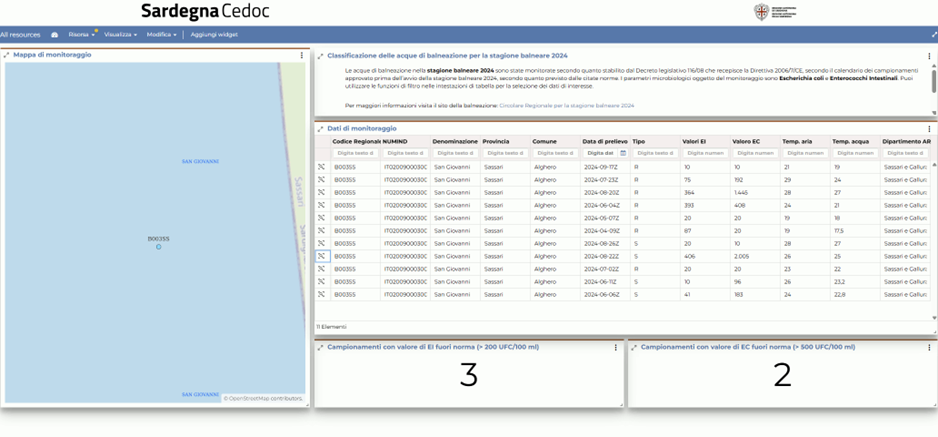Expand the Modifica dropdown menu
The height and width of the screenshot is (437, 938).
tap(161, 35)
